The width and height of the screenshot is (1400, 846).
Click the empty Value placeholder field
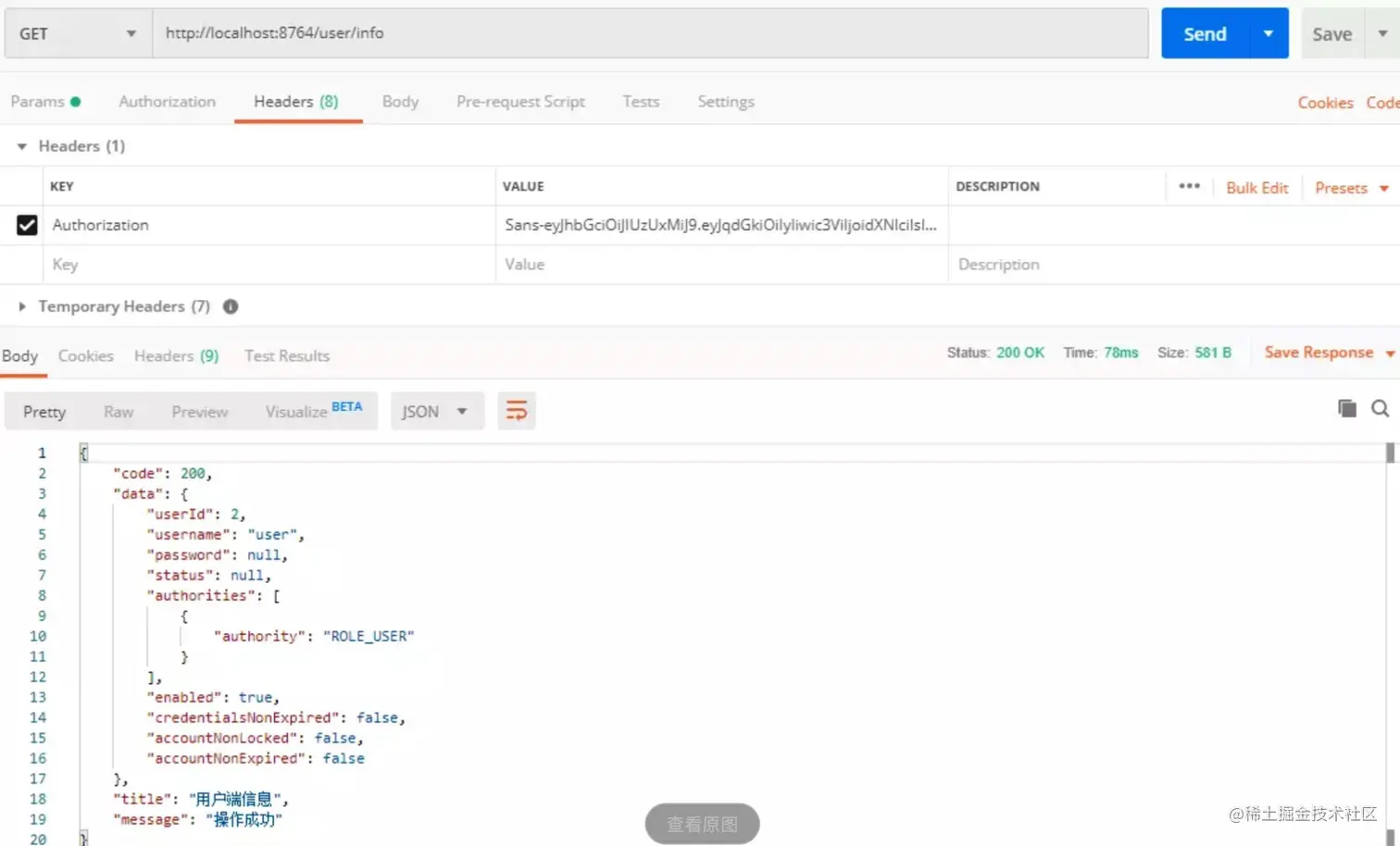pyautogui.click(x=721, y=265)
